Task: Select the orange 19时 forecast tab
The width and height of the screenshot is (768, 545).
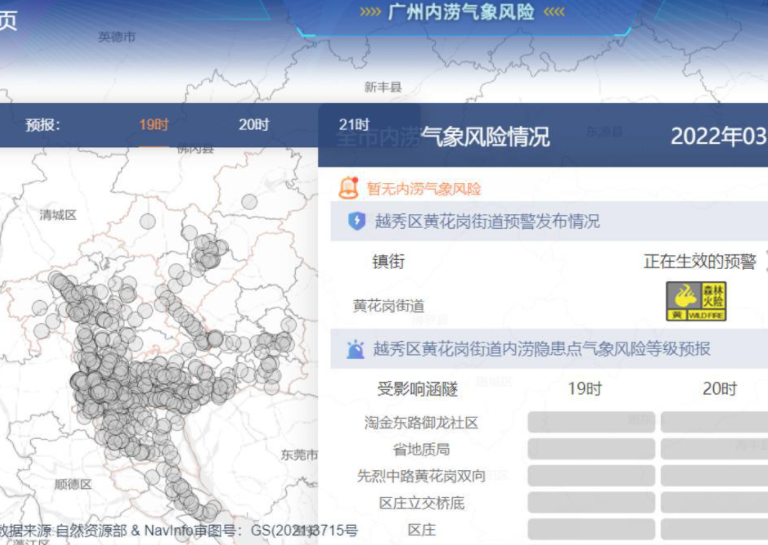Action: (154, 125)
